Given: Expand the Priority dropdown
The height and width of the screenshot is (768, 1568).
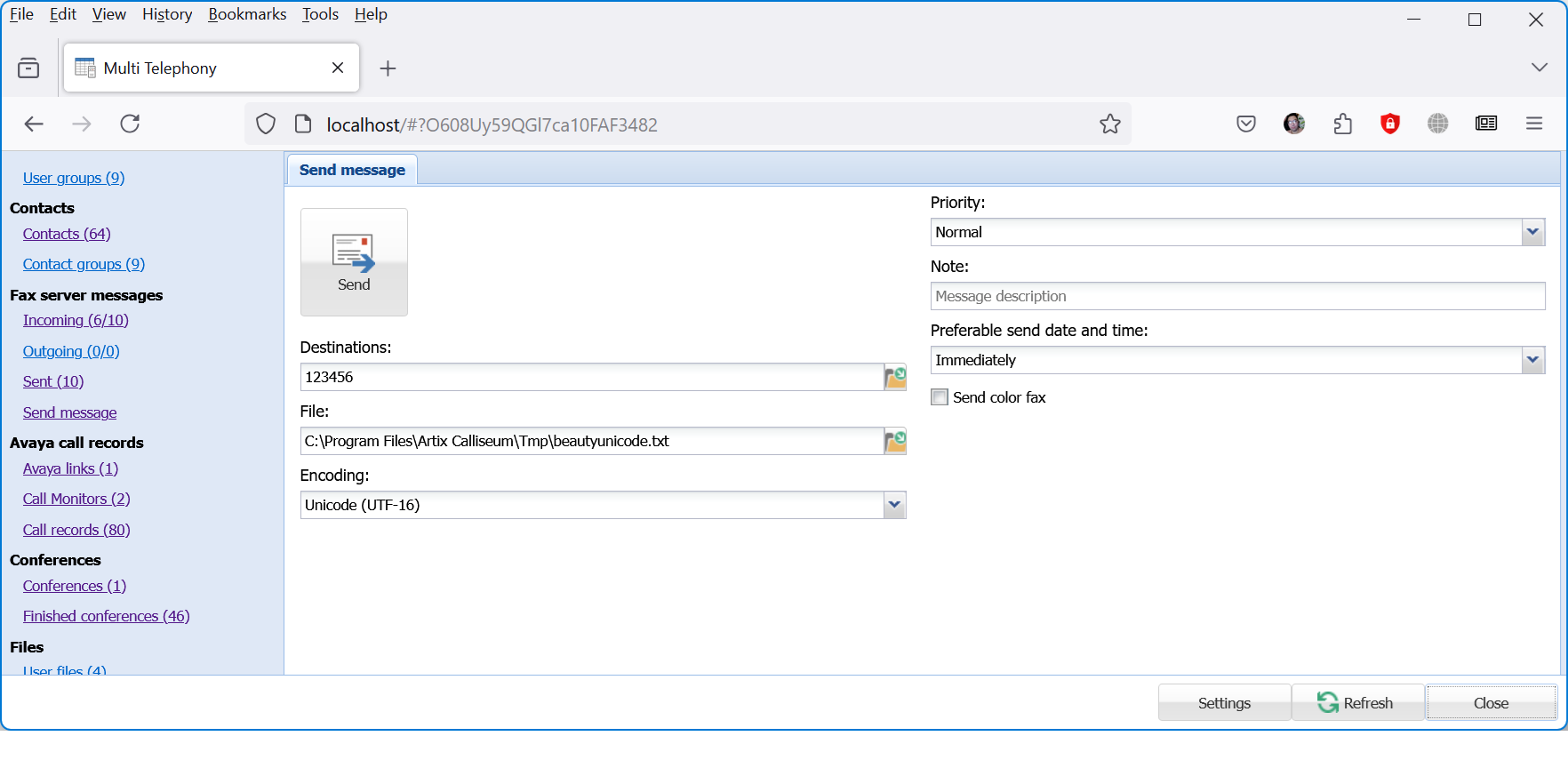Looking at the screenshot, I should coord(1532,232).
